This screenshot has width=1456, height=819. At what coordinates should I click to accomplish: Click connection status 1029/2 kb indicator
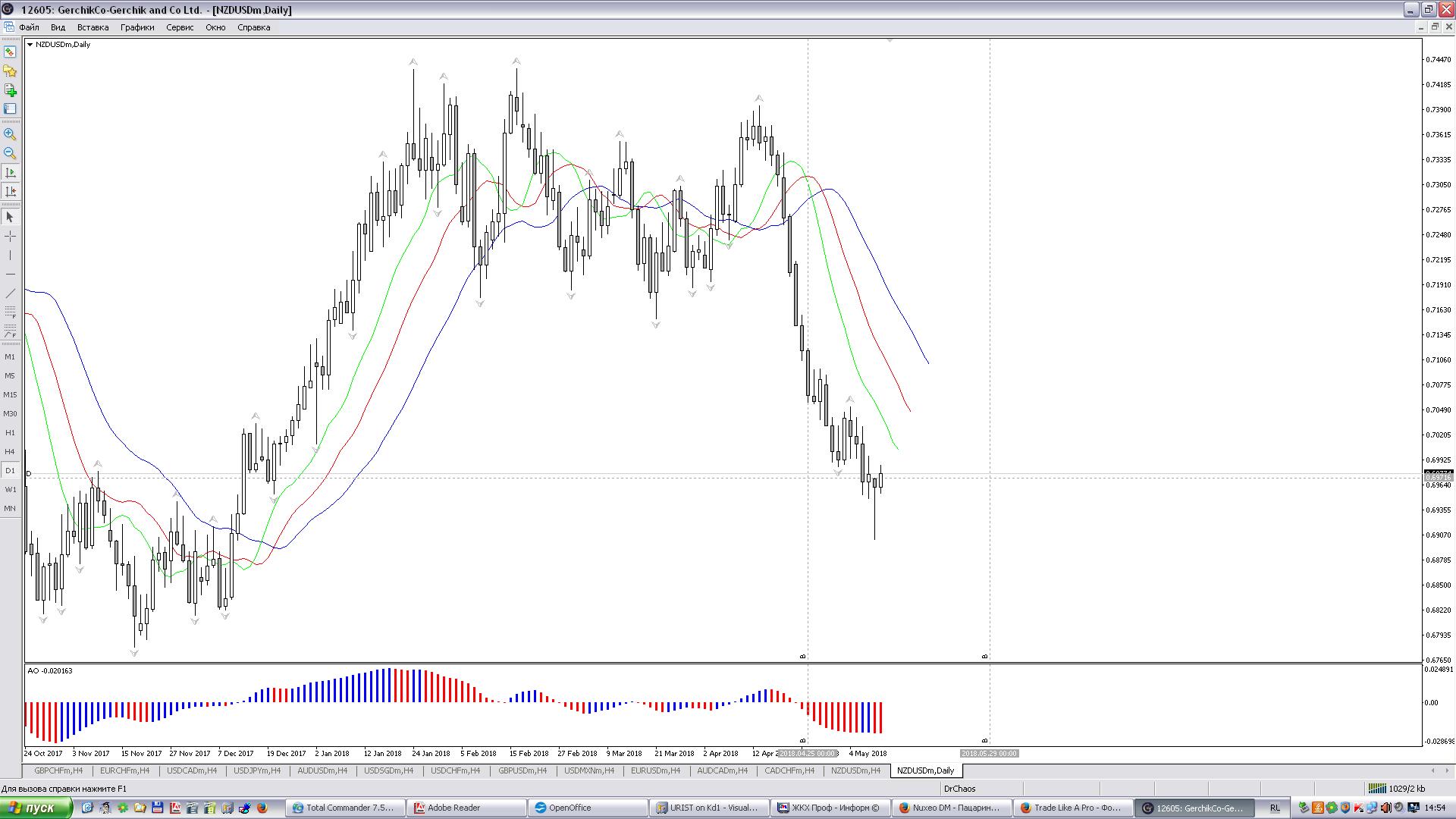(1398, 789)
